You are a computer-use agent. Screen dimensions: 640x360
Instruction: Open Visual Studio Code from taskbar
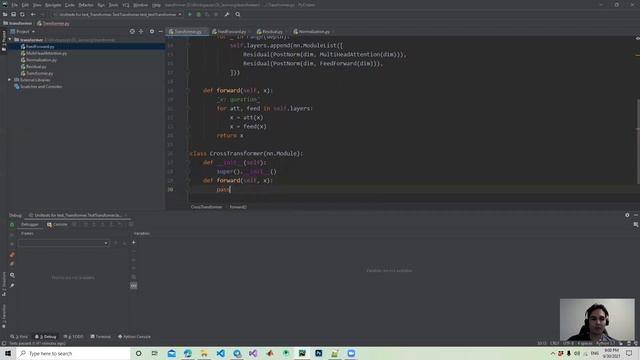220,353
